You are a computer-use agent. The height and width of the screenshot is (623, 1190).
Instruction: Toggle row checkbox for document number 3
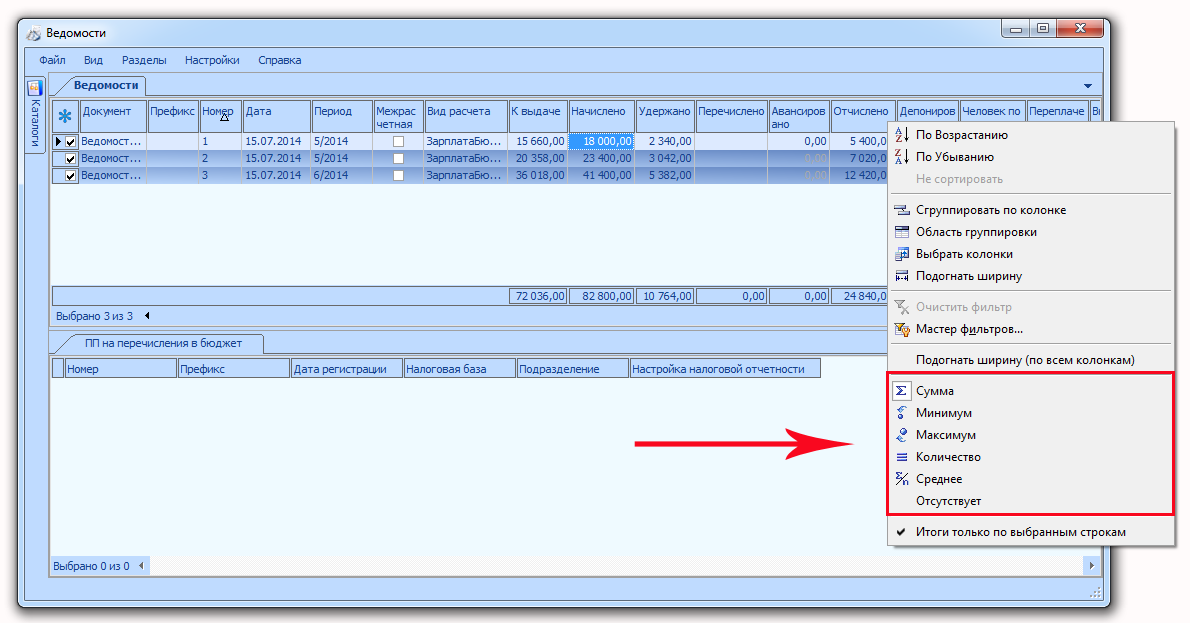click(x=71, y=175)
